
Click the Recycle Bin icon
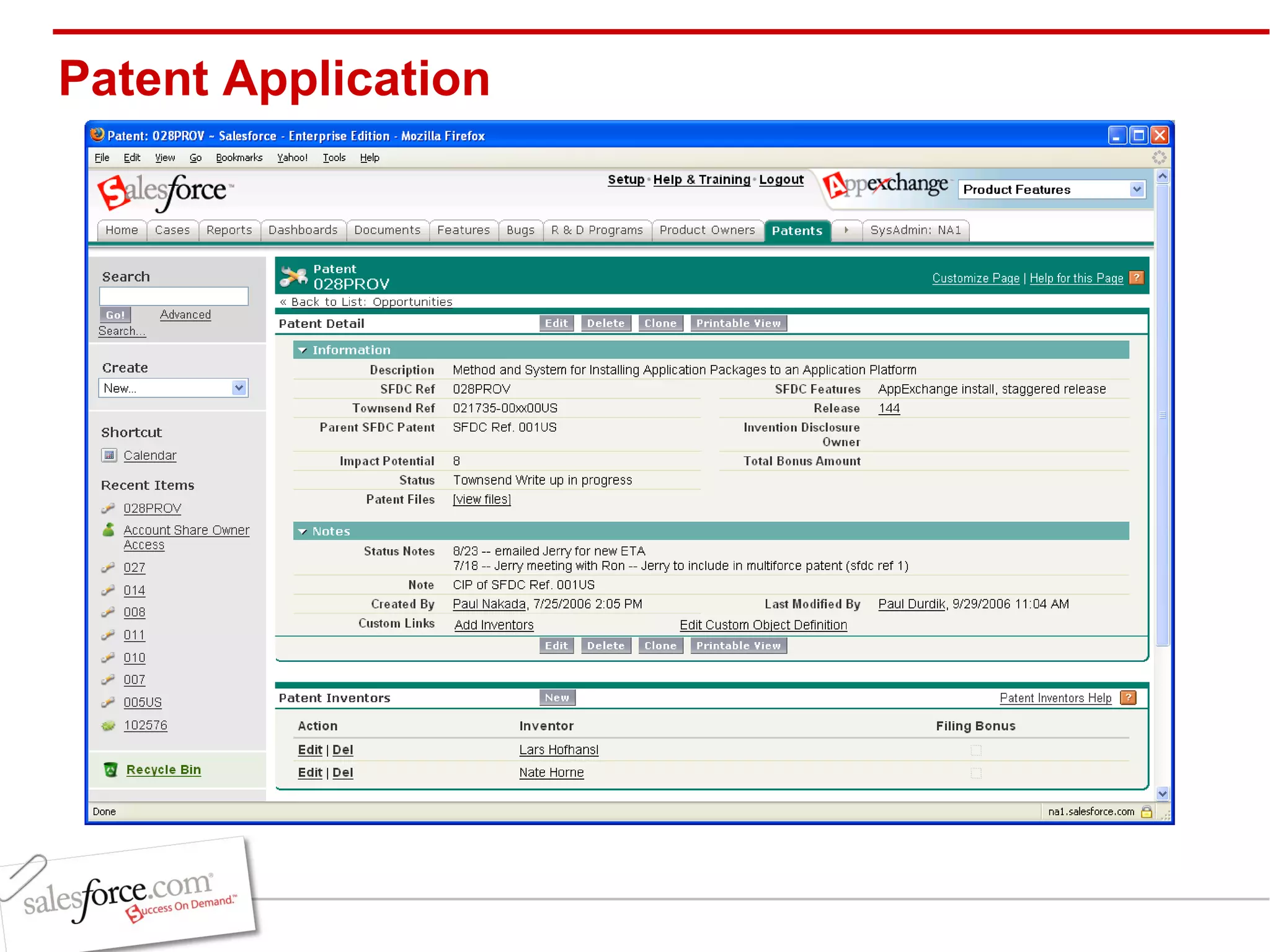click(x=110, y=770)
